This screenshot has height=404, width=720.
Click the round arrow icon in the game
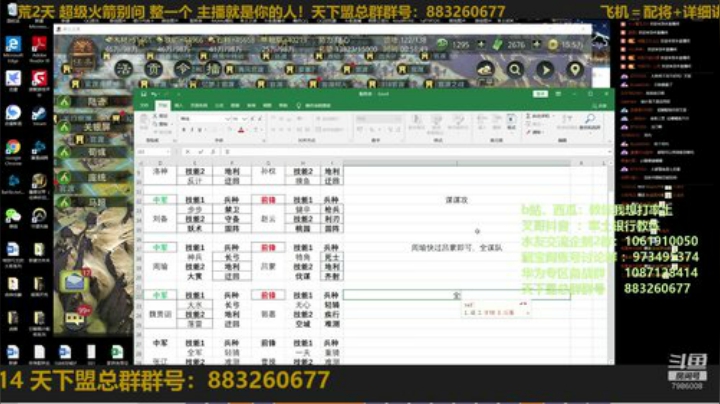tap(545, 70)
